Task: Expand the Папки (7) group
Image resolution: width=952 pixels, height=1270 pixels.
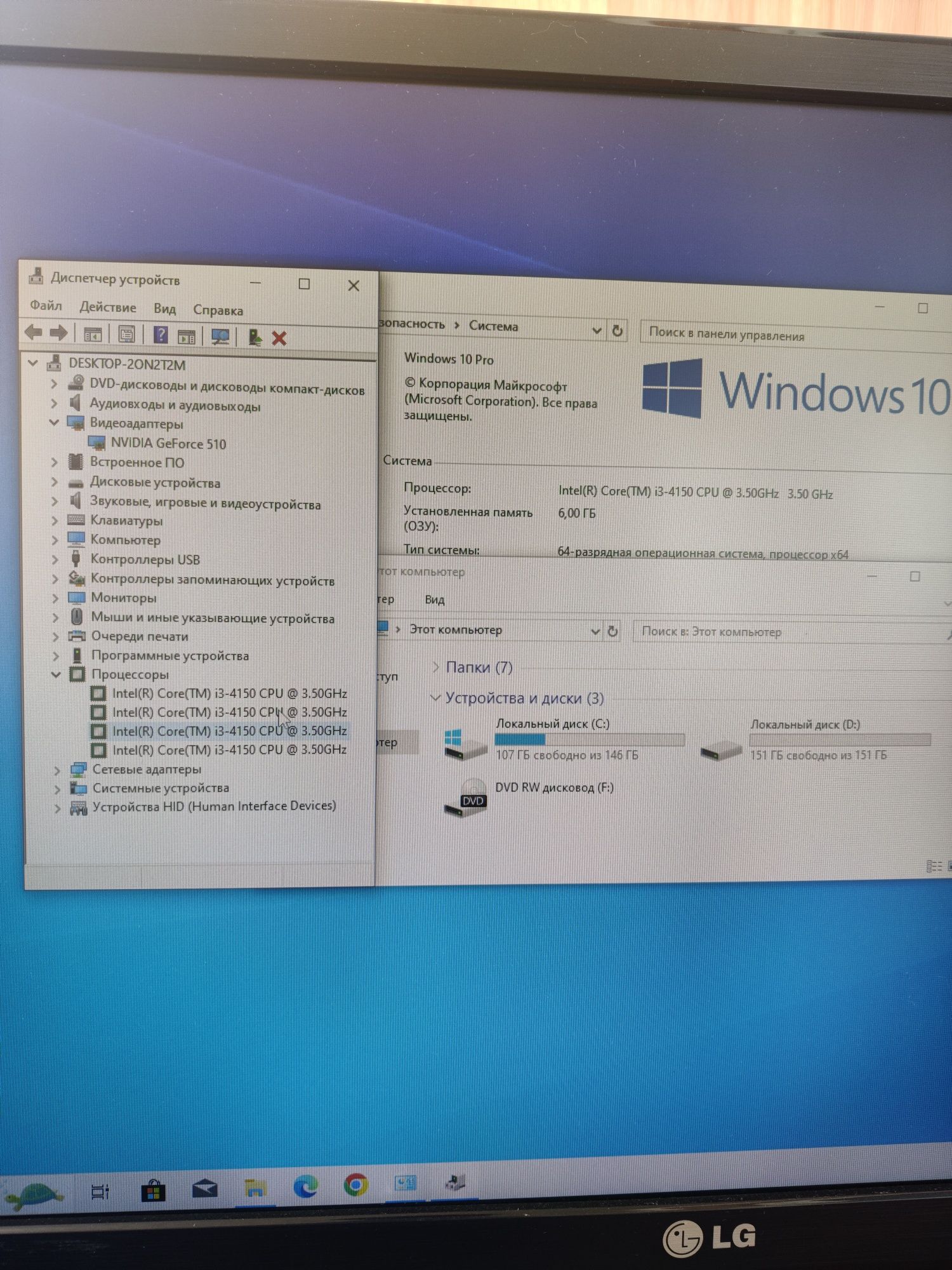Action: point(436,667)
